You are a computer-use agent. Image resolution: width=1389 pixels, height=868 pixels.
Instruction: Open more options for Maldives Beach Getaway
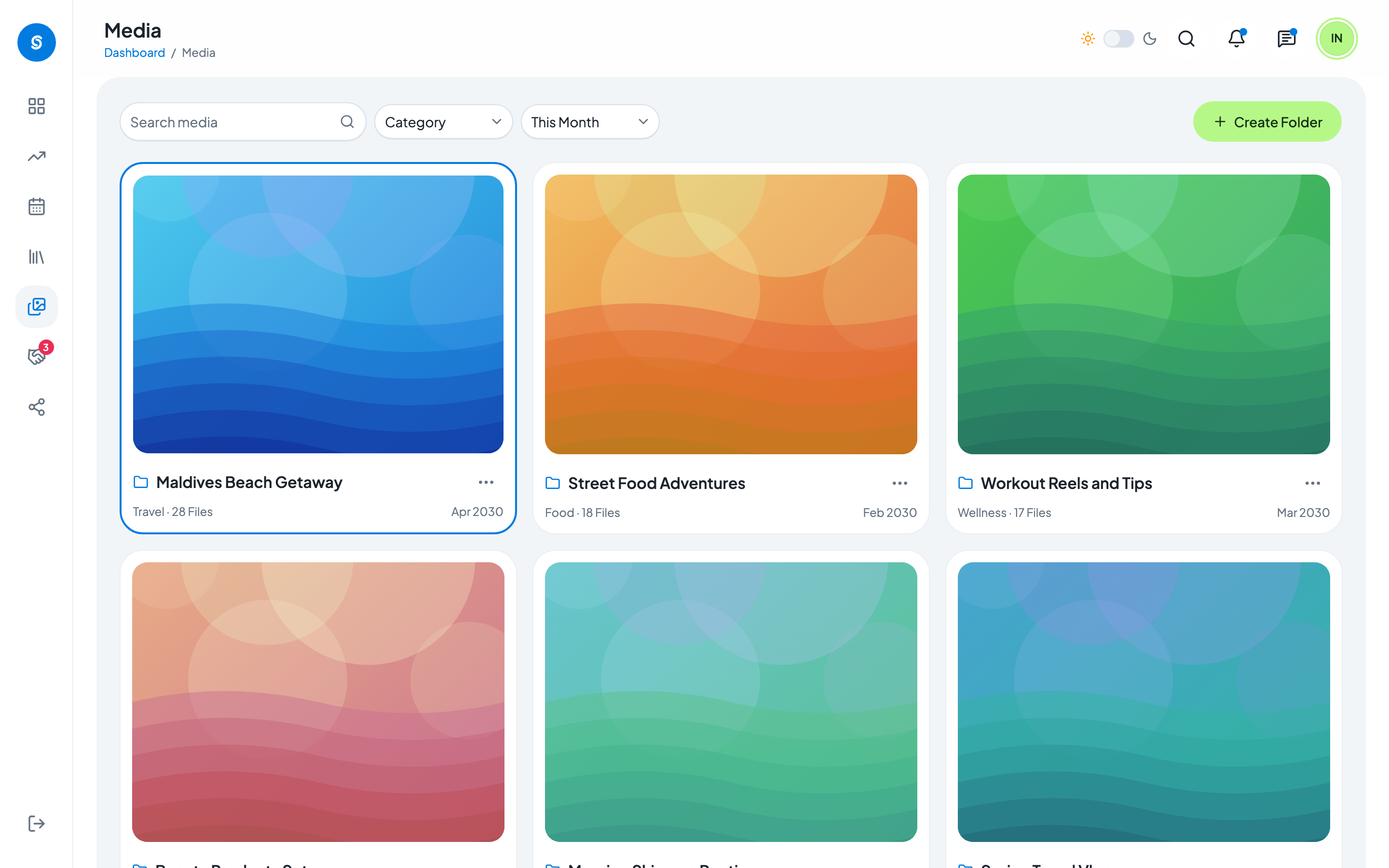pos(486,482)
